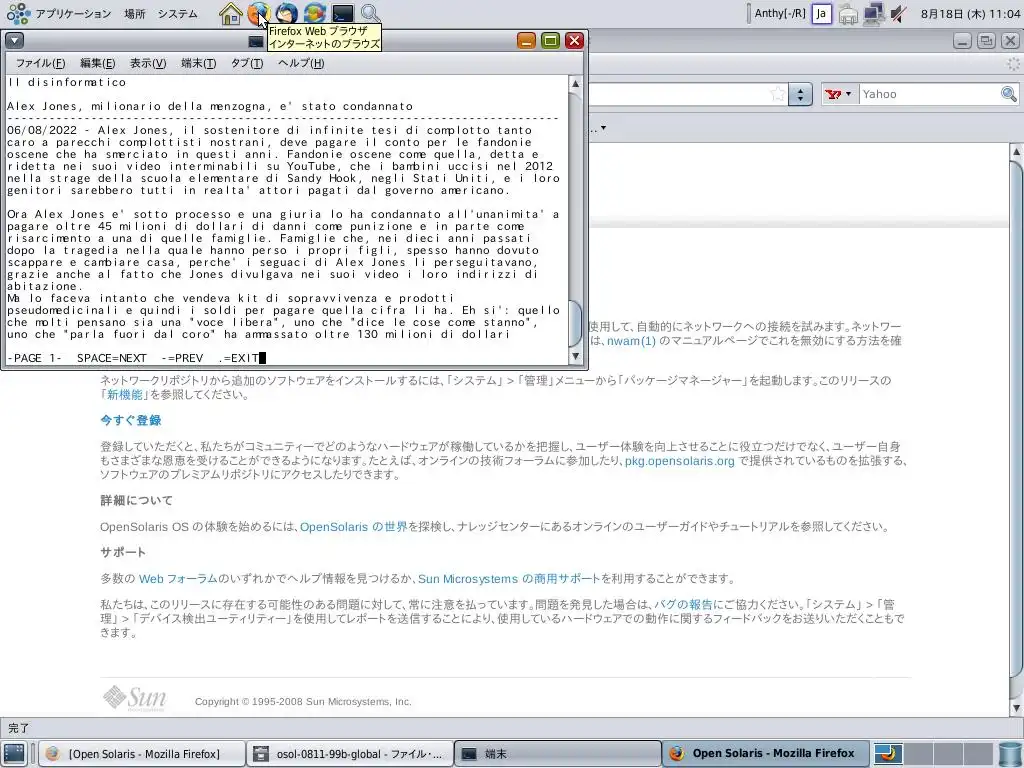Open the バグの報告 link
This screenshot has height=768, width=1024.
coord(683,605)
